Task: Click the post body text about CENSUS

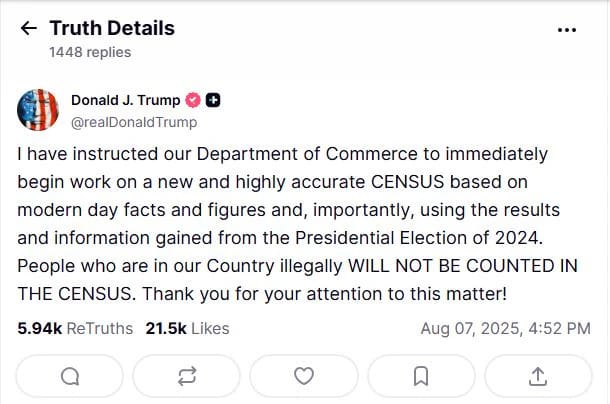Action: click(298, 224)
